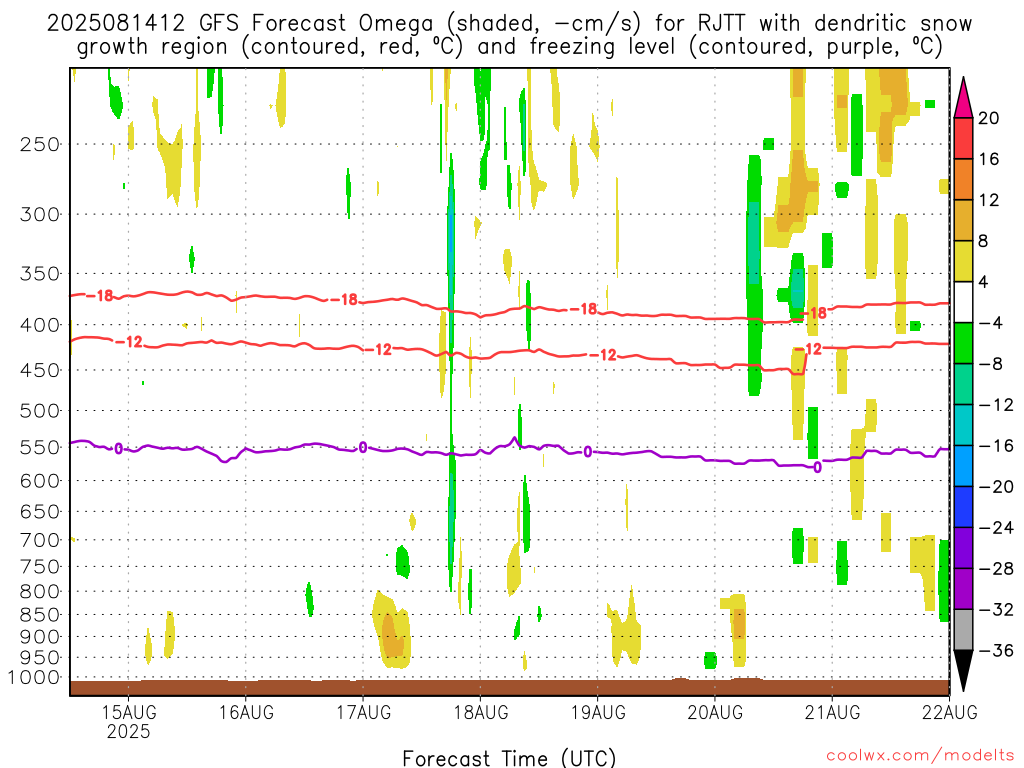Click the 600 pressure level label

pyautogui.click(x=40, y=481)
